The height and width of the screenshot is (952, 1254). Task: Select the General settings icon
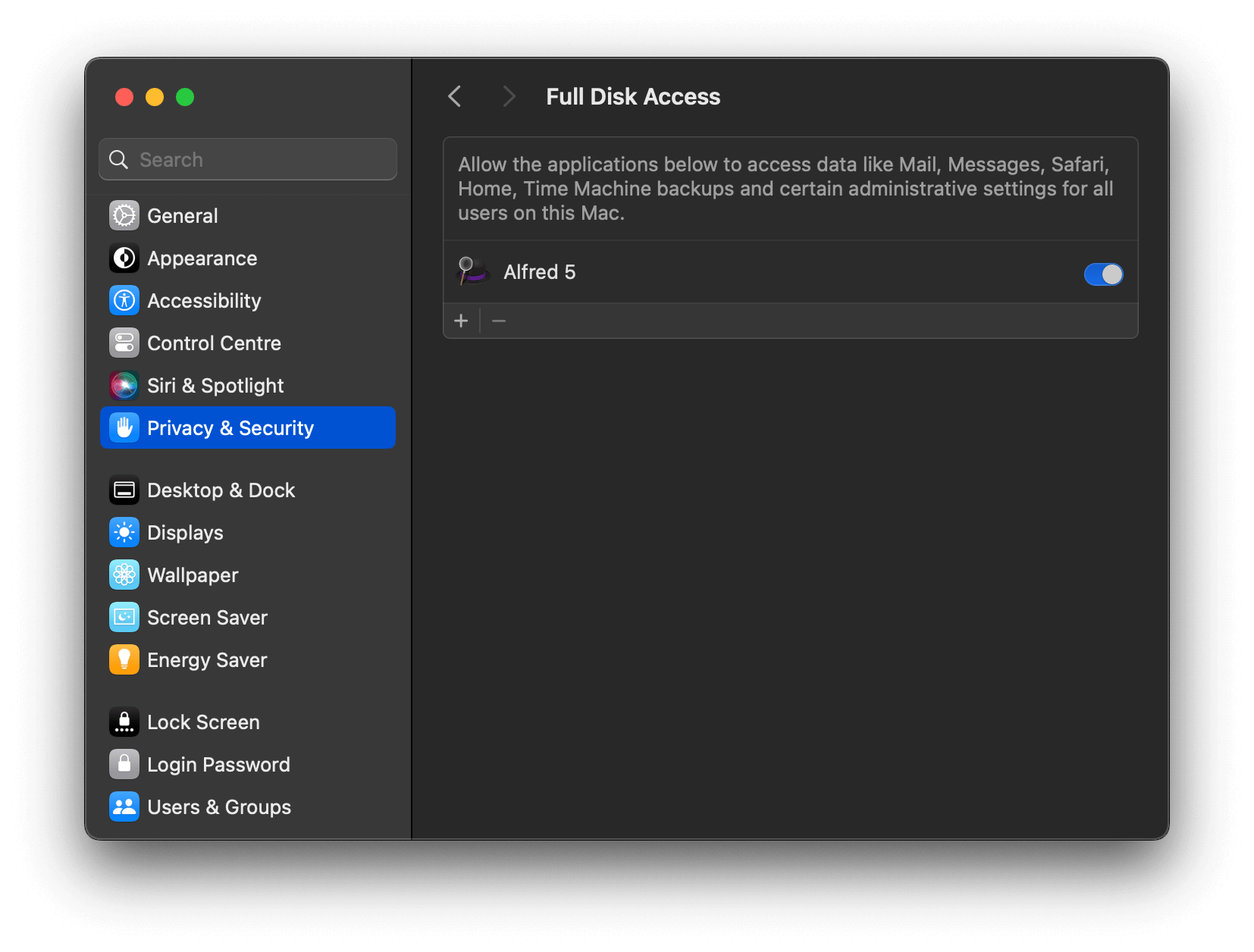[124, 215]
